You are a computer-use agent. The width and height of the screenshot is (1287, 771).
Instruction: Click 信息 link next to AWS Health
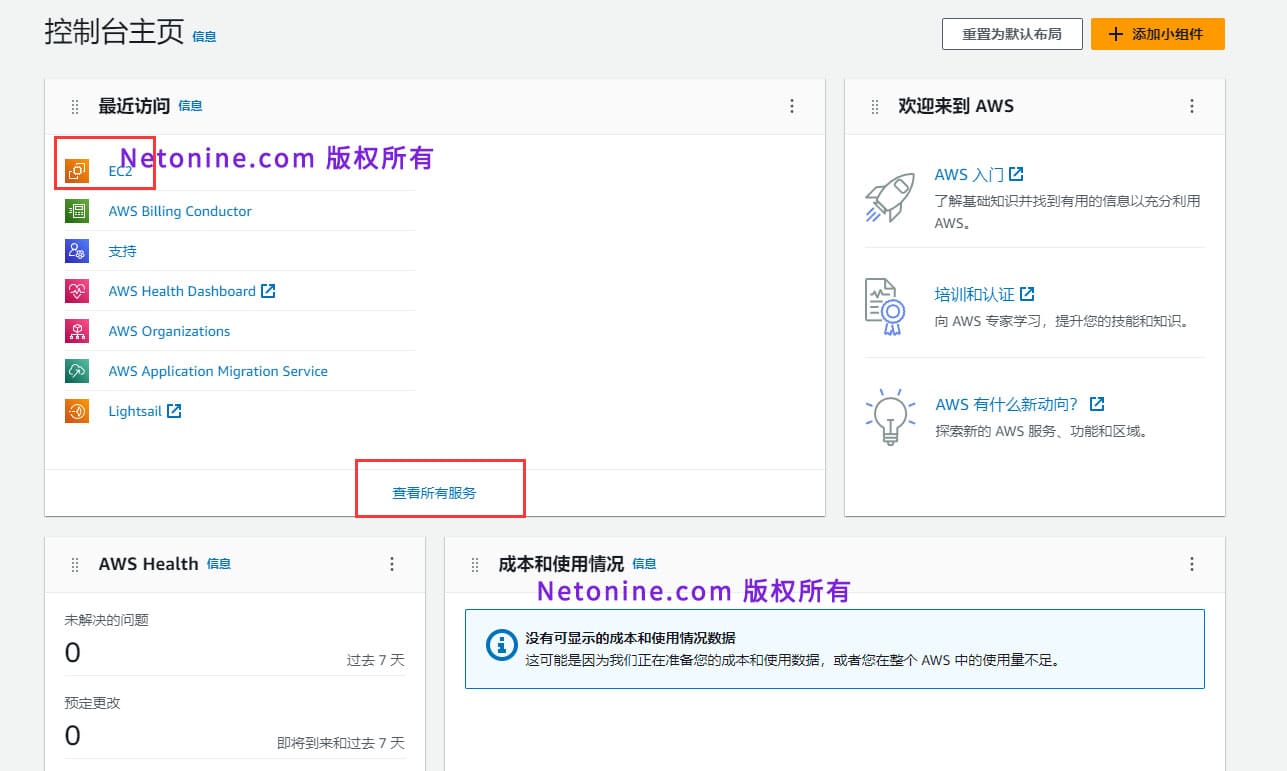[x=219, y=564]
